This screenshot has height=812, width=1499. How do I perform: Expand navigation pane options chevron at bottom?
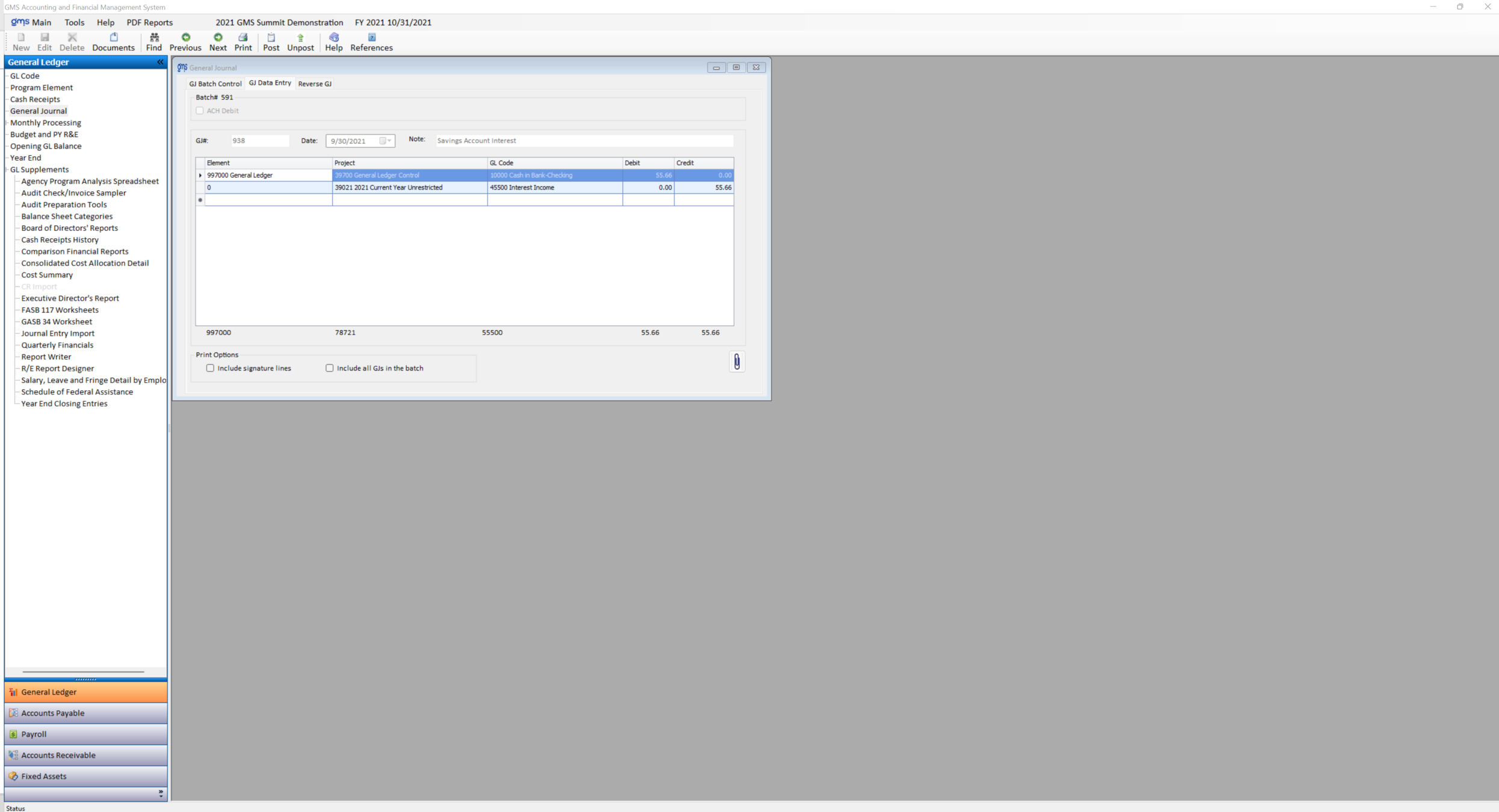pos(161,793)
